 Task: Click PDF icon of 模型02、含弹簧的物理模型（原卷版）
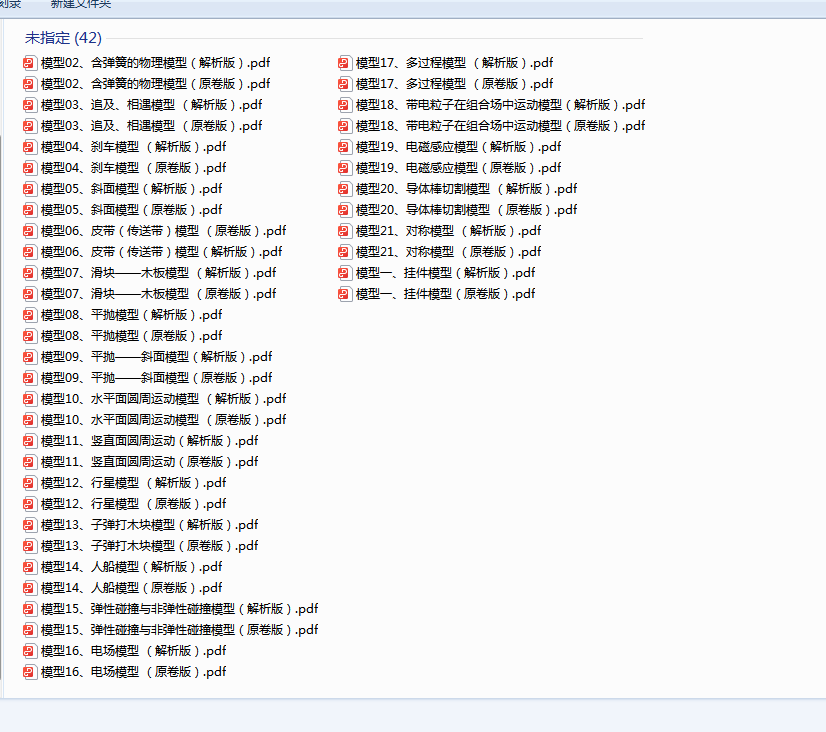(x=30, y=84)
